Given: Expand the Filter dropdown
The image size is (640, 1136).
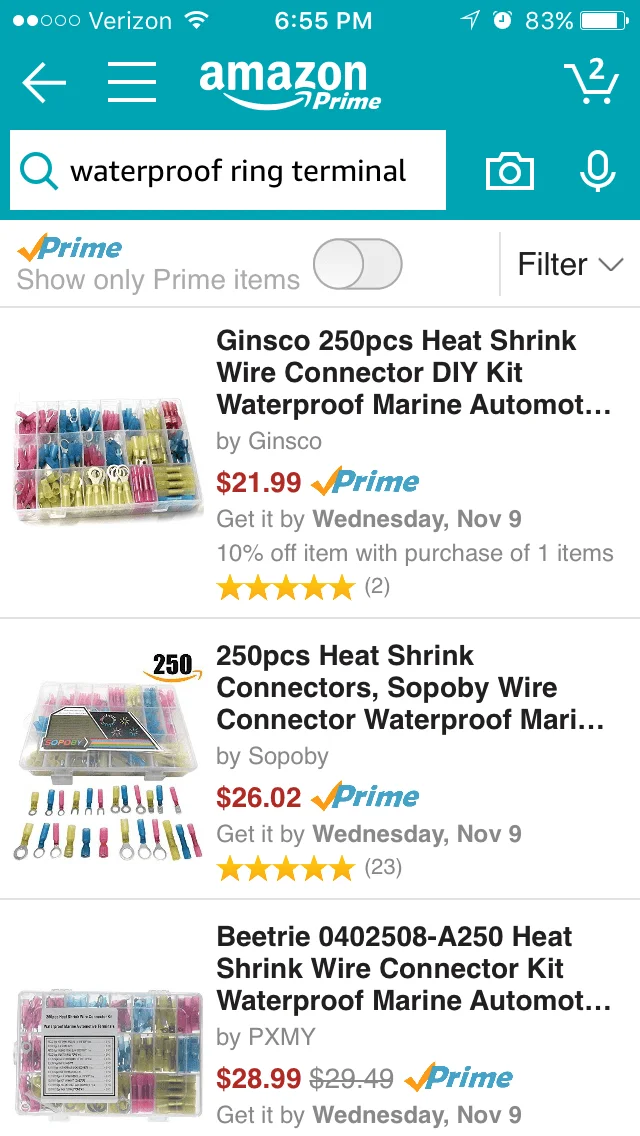Looking at the screenshot, I should (569, 265).
